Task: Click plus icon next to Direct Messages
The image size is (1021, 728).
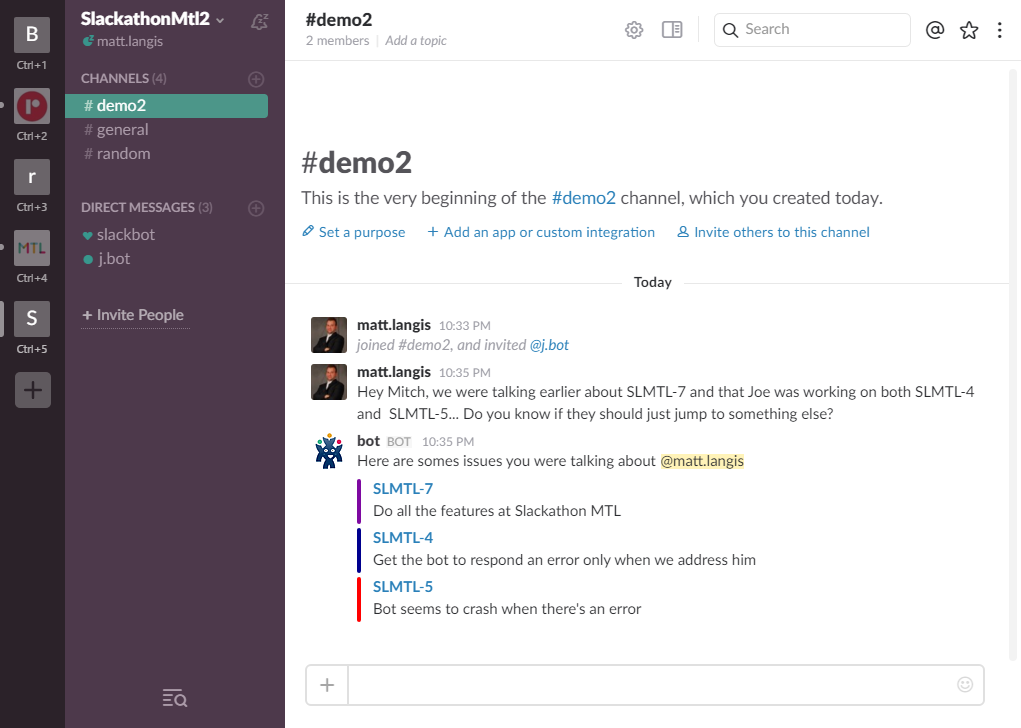Action: click(256, 208)
